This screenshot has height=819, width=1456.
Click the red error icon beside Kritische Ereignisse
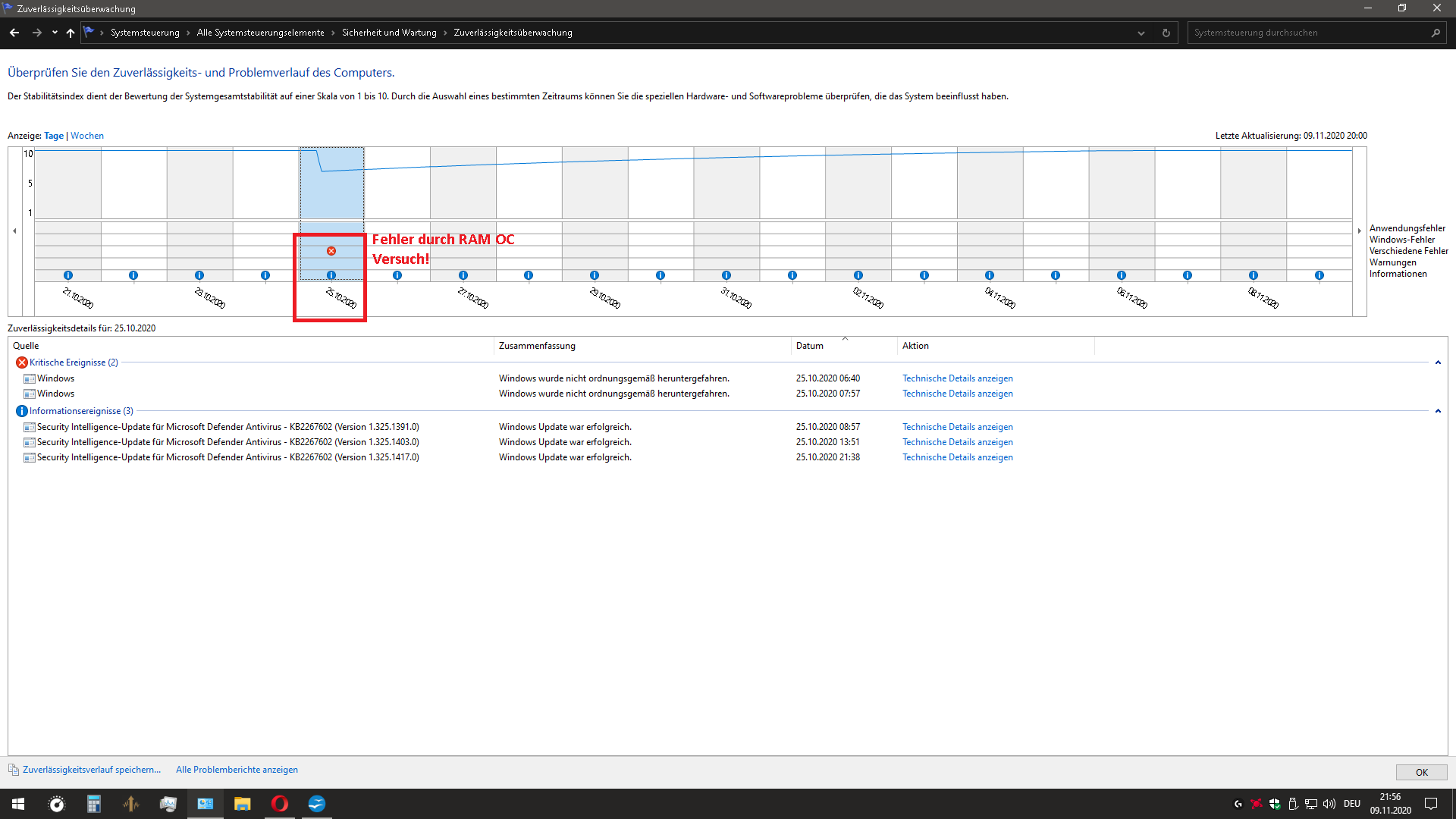tap(21, 362)
